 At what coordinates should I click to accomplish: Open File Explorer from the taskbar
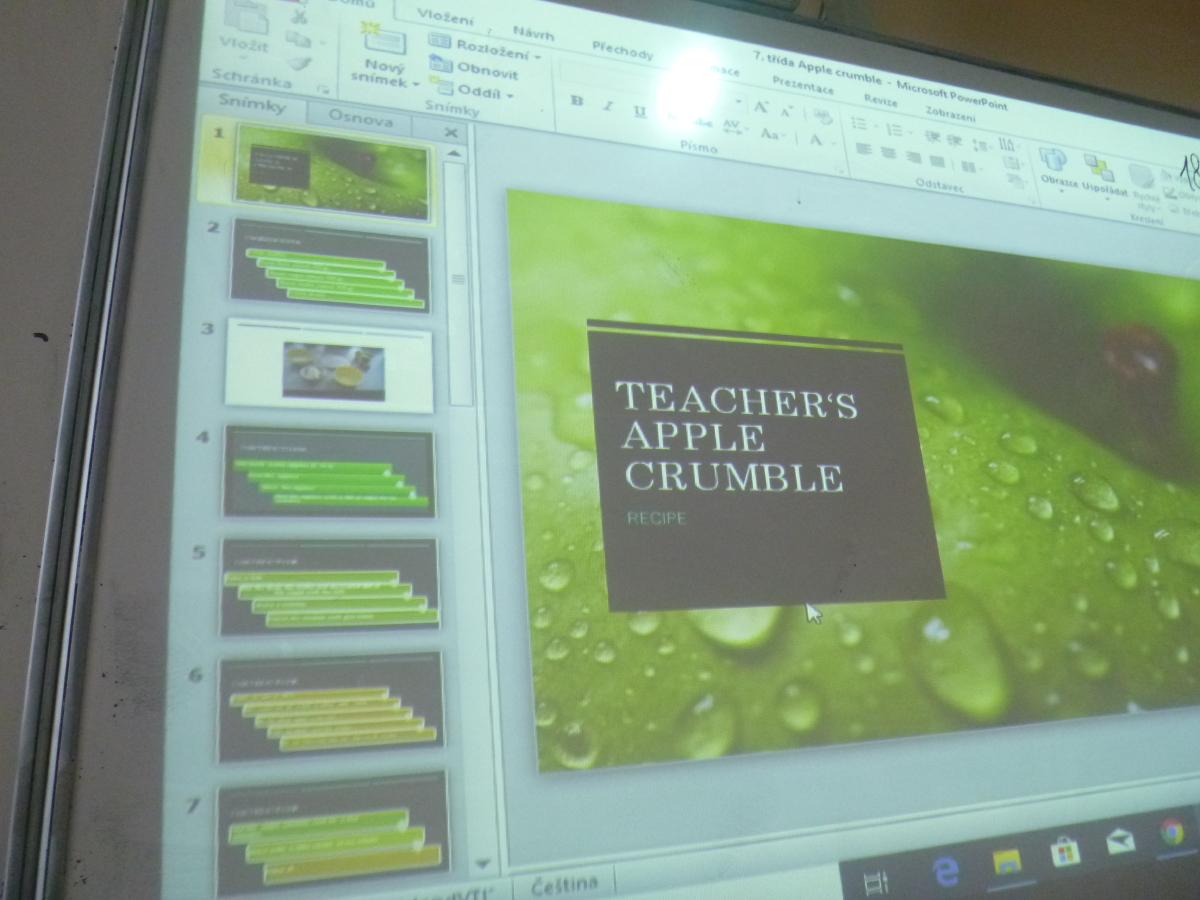click(x=1006, y=860)
